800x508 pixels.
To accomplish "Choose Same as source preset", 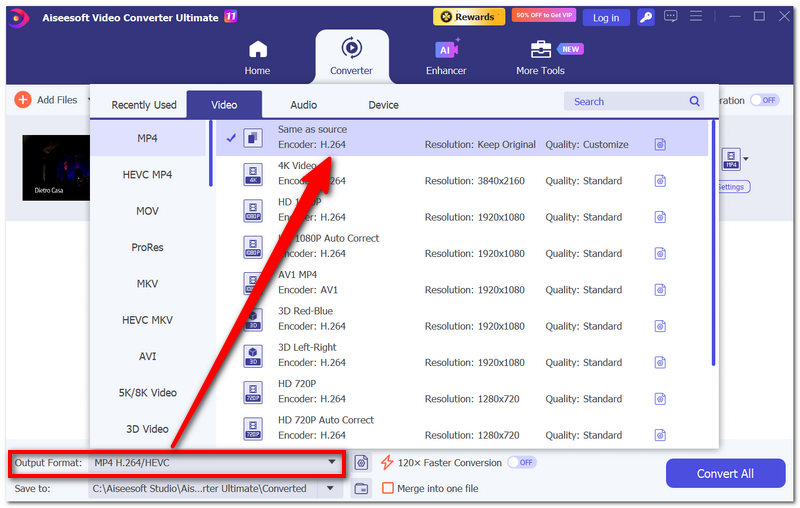I will 462,138.
